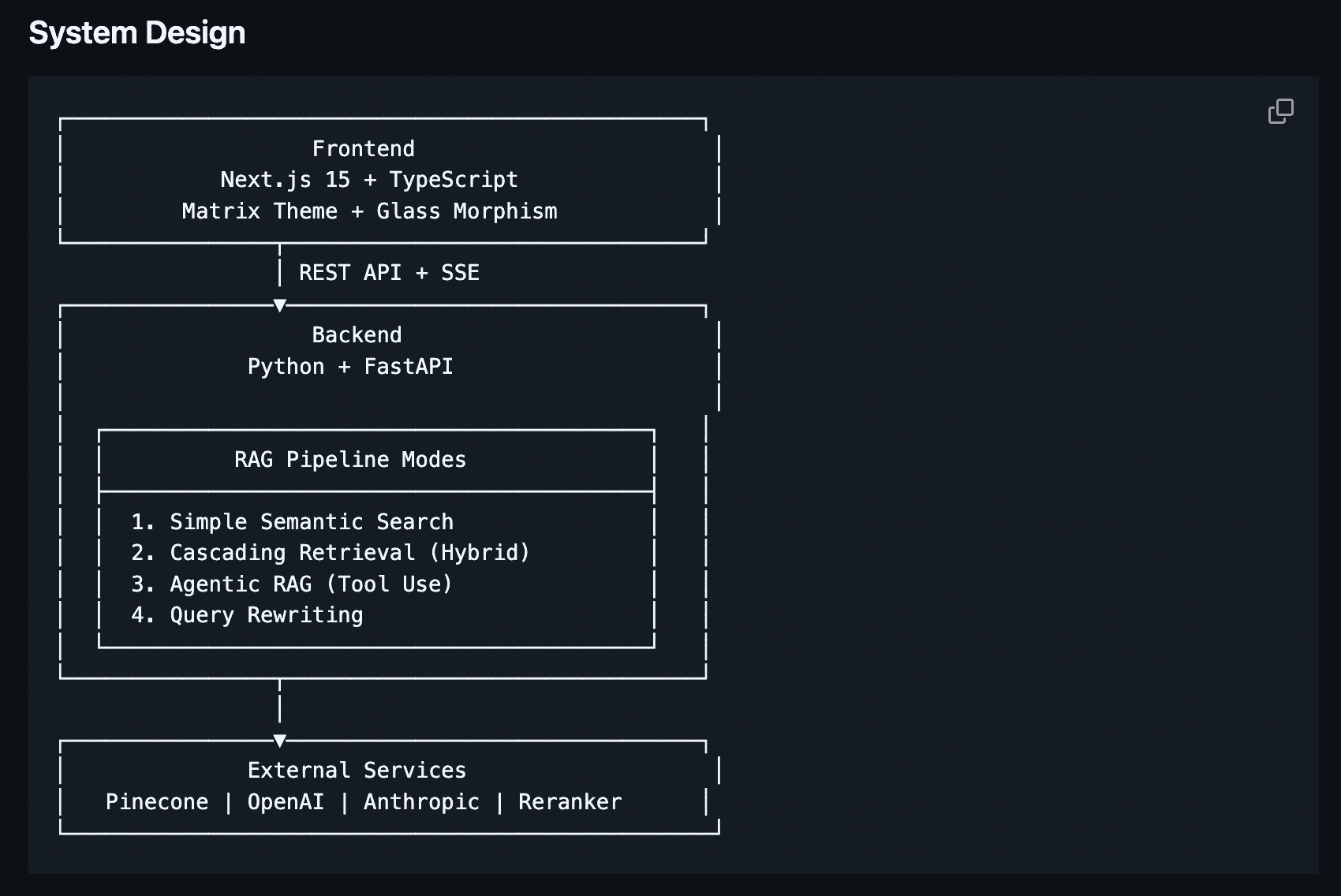
Task: Select 'Next.js 15 + TypeScript' text
Action: 368,179
